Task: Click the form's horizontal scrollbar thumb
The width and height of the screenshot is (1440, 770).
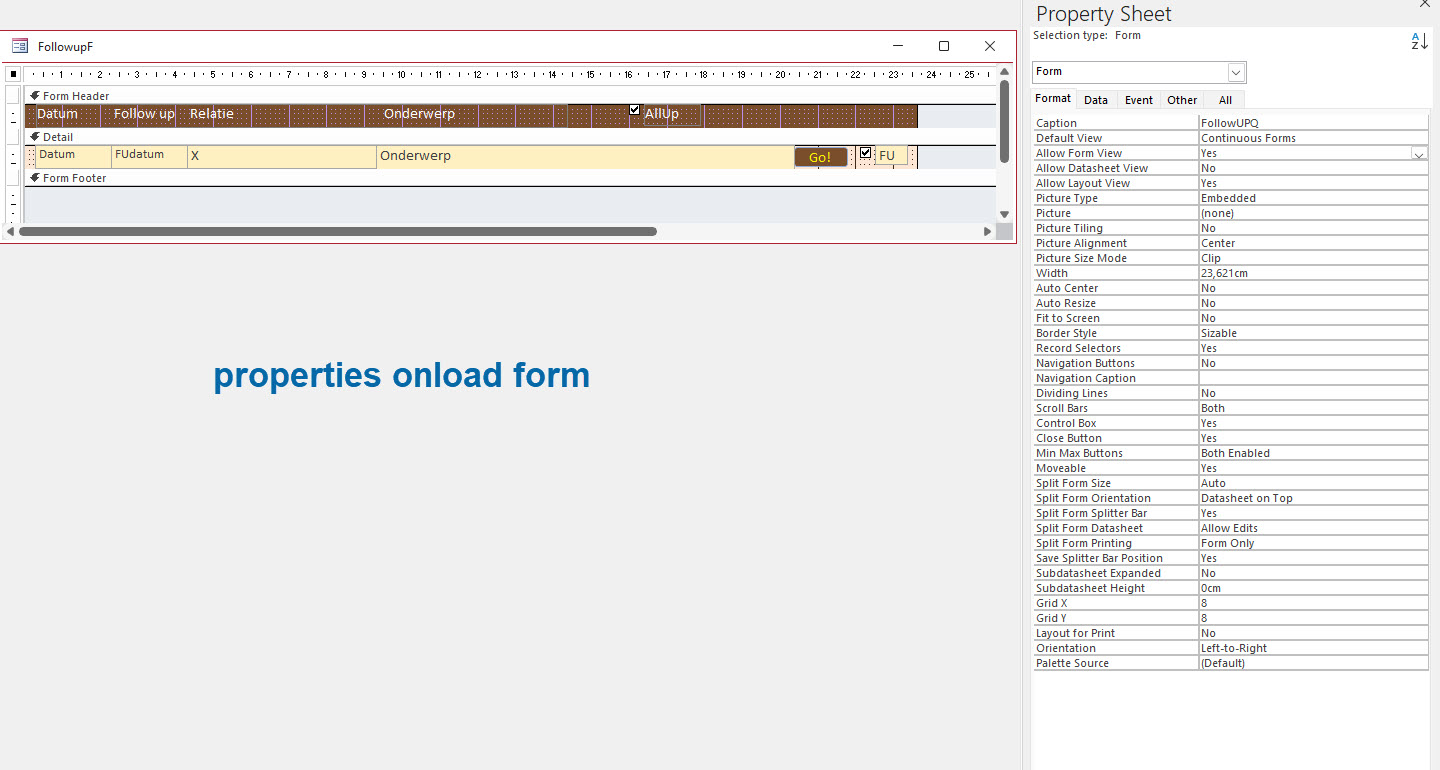Action: [338, 231]
